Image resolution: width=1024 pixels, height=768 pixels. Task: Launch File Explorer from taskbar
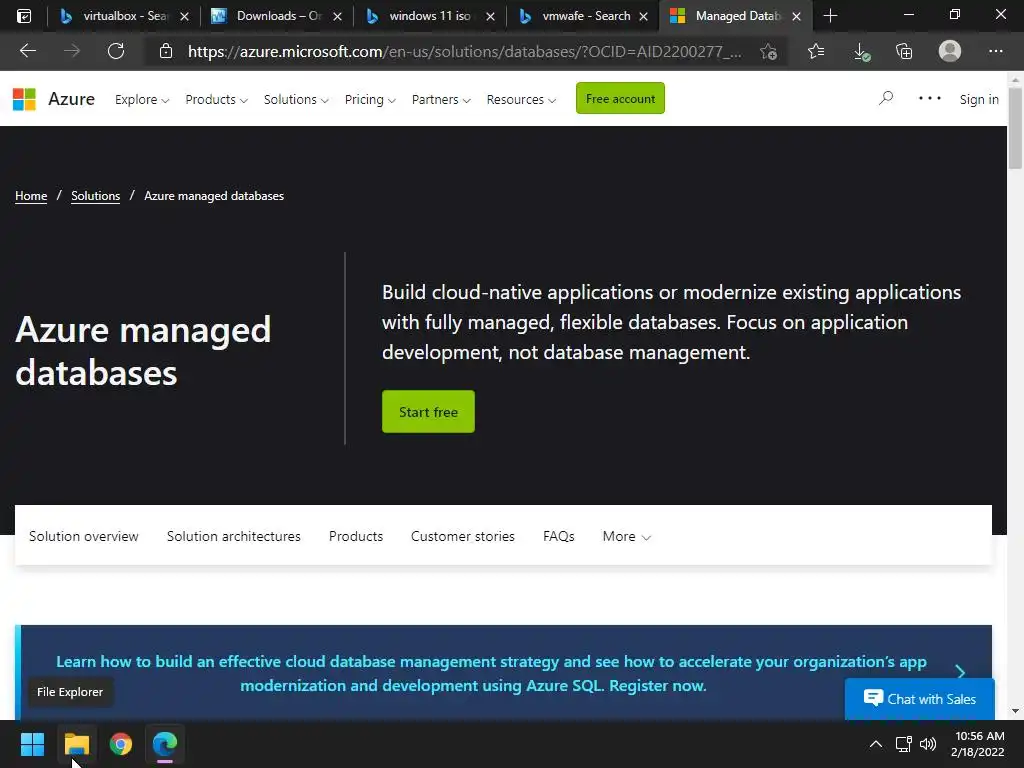click(x=76, y=744)
